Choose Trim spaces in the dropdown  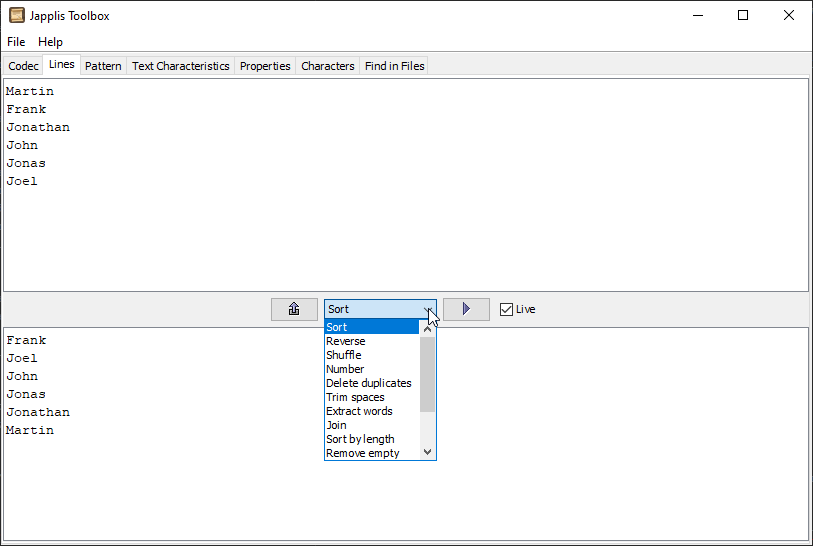(355, 397)
